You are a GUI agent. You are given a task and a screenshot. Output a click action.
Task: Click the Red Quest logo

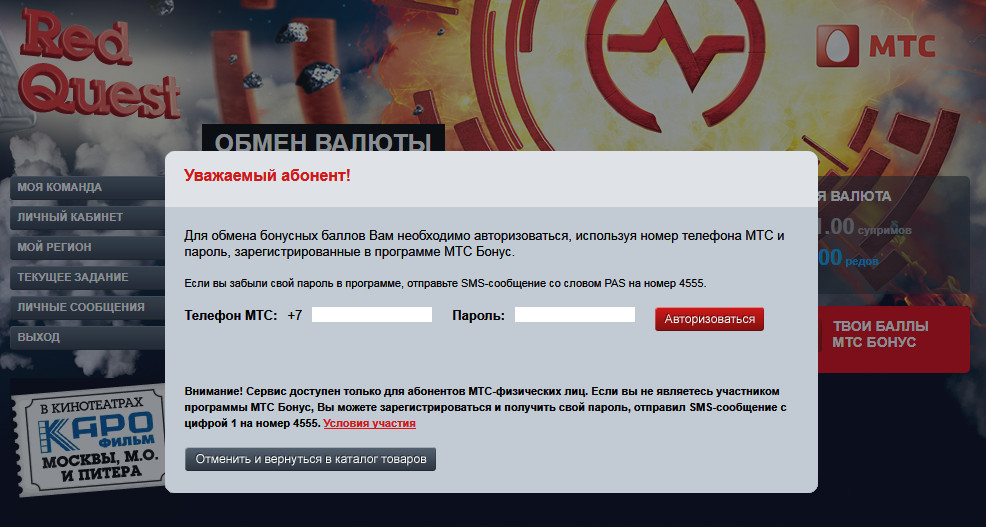click(99, 64)
